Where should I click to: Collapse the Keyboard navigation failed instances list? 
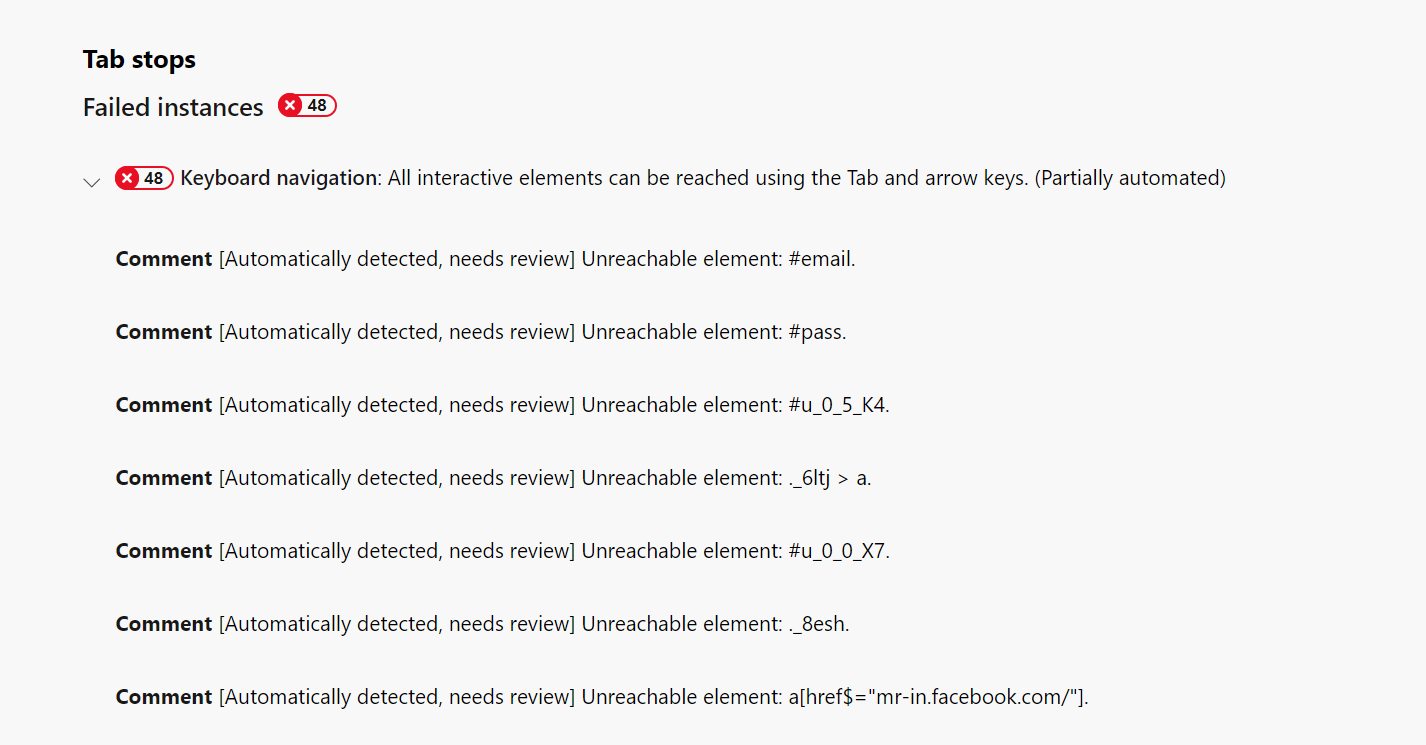point(91,182)
